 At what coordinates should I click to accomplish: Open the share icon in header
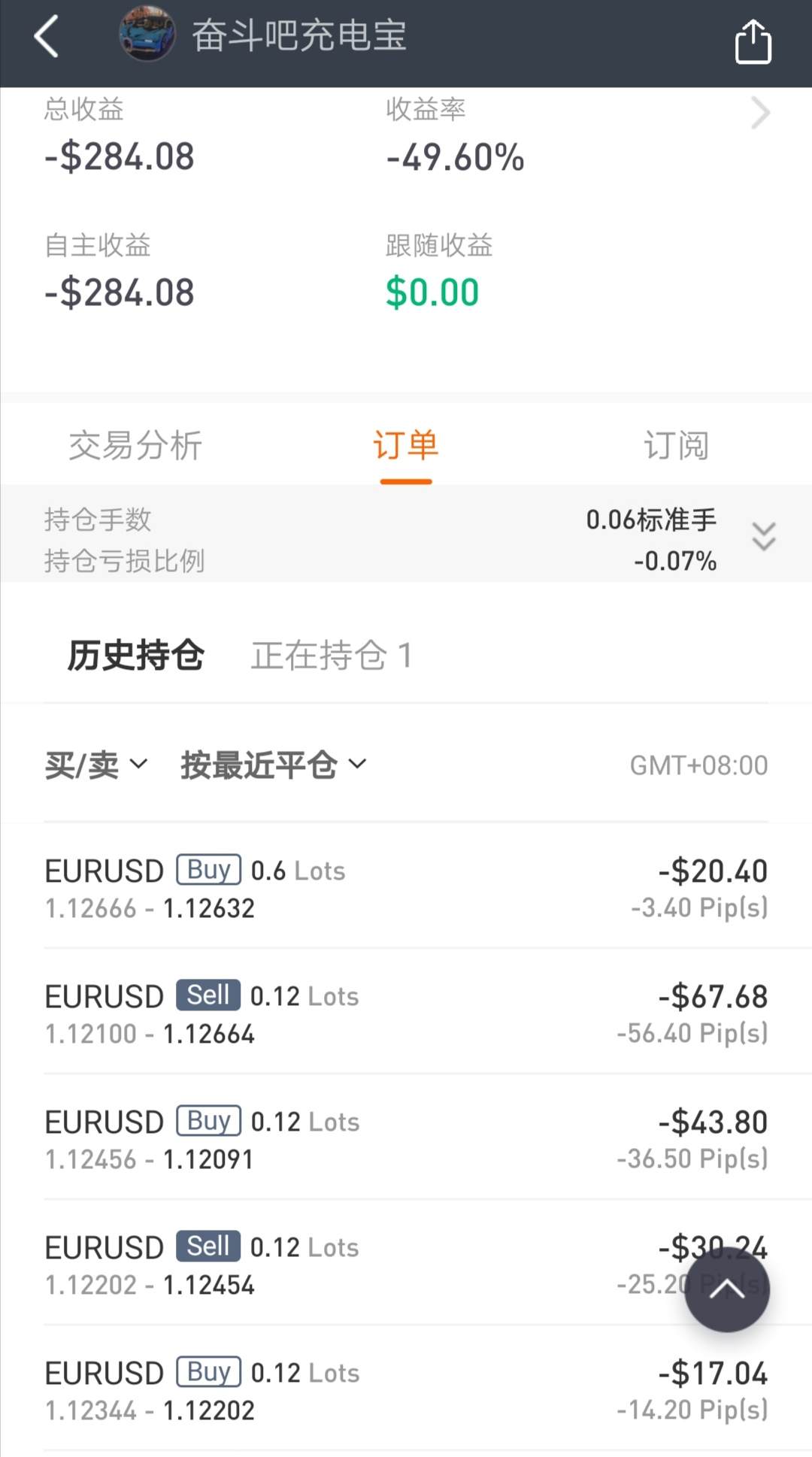click(x=753, y=41)
